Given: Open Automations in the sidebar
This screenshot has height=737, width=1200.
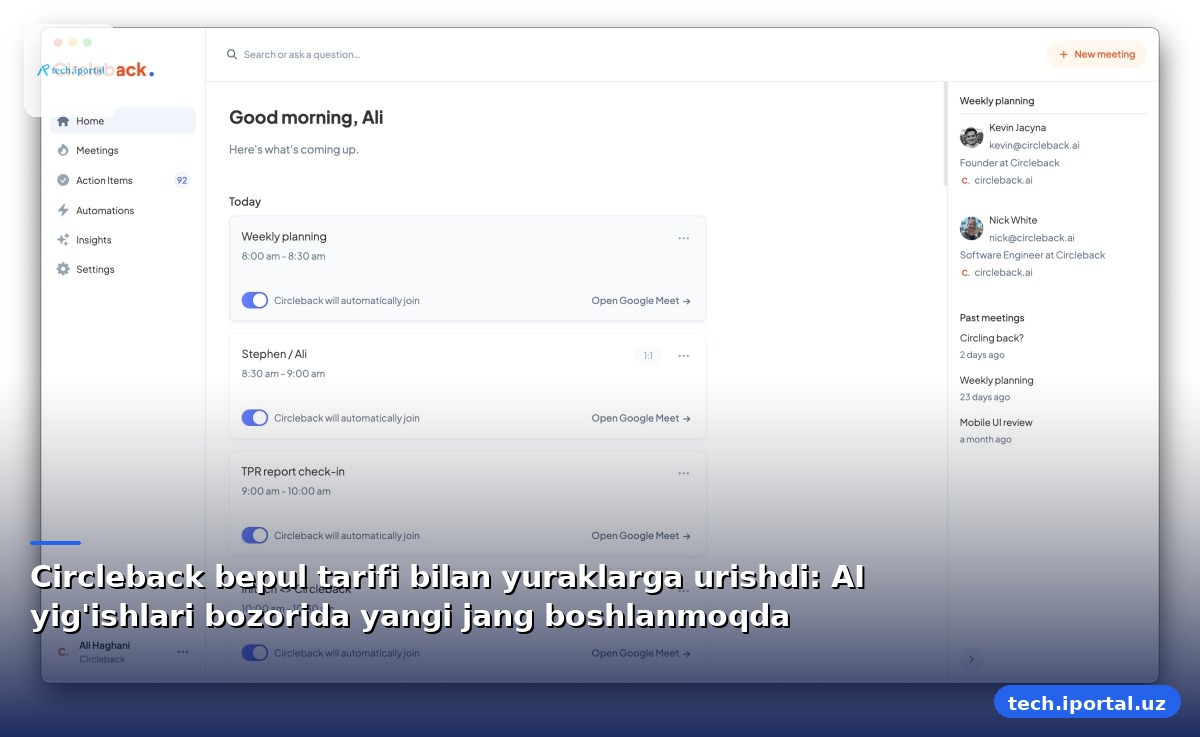Looking at the screenshot, I should 123,210.
